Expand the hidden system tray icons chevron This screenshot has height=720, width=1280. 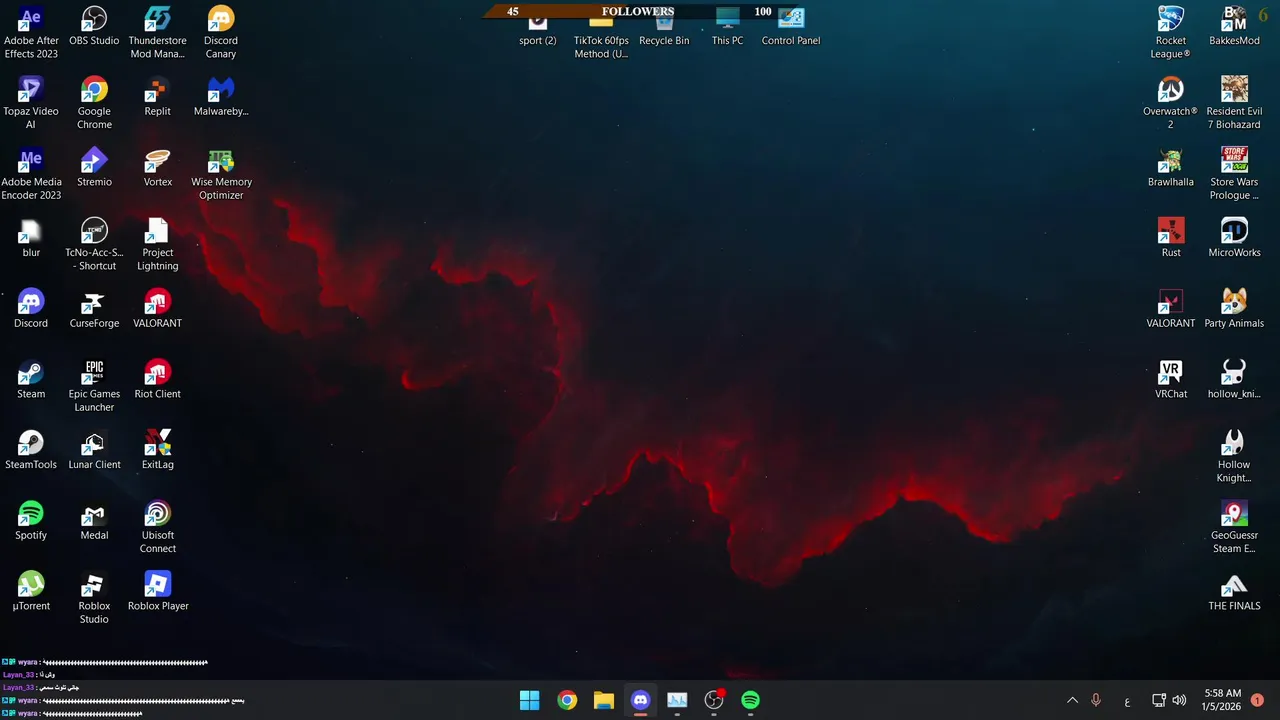[1072, 700]
